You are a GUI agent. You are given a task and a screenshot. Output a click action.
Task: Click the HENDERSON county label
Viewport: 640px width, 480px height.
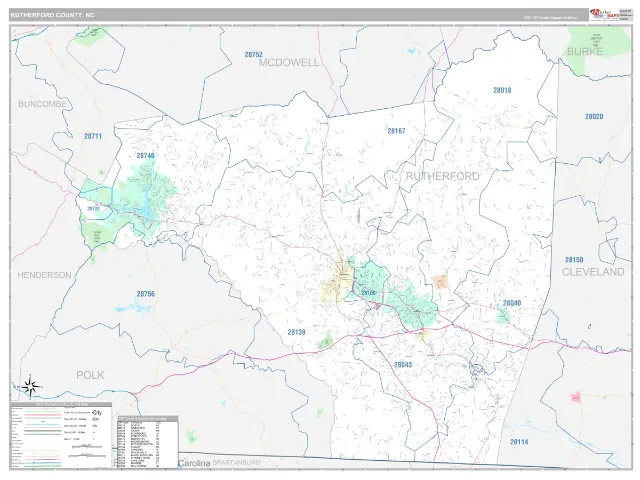coord(44,276)
